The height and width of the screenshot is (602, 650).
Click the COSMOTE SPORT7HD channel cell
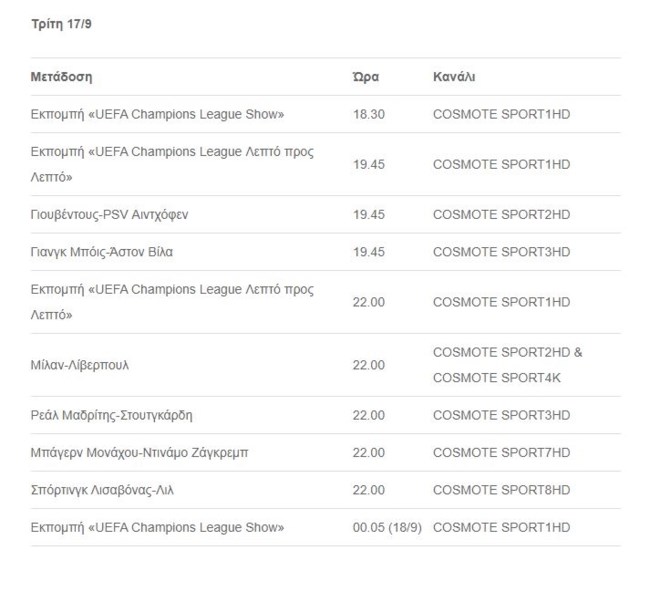[x=501, y=452]
